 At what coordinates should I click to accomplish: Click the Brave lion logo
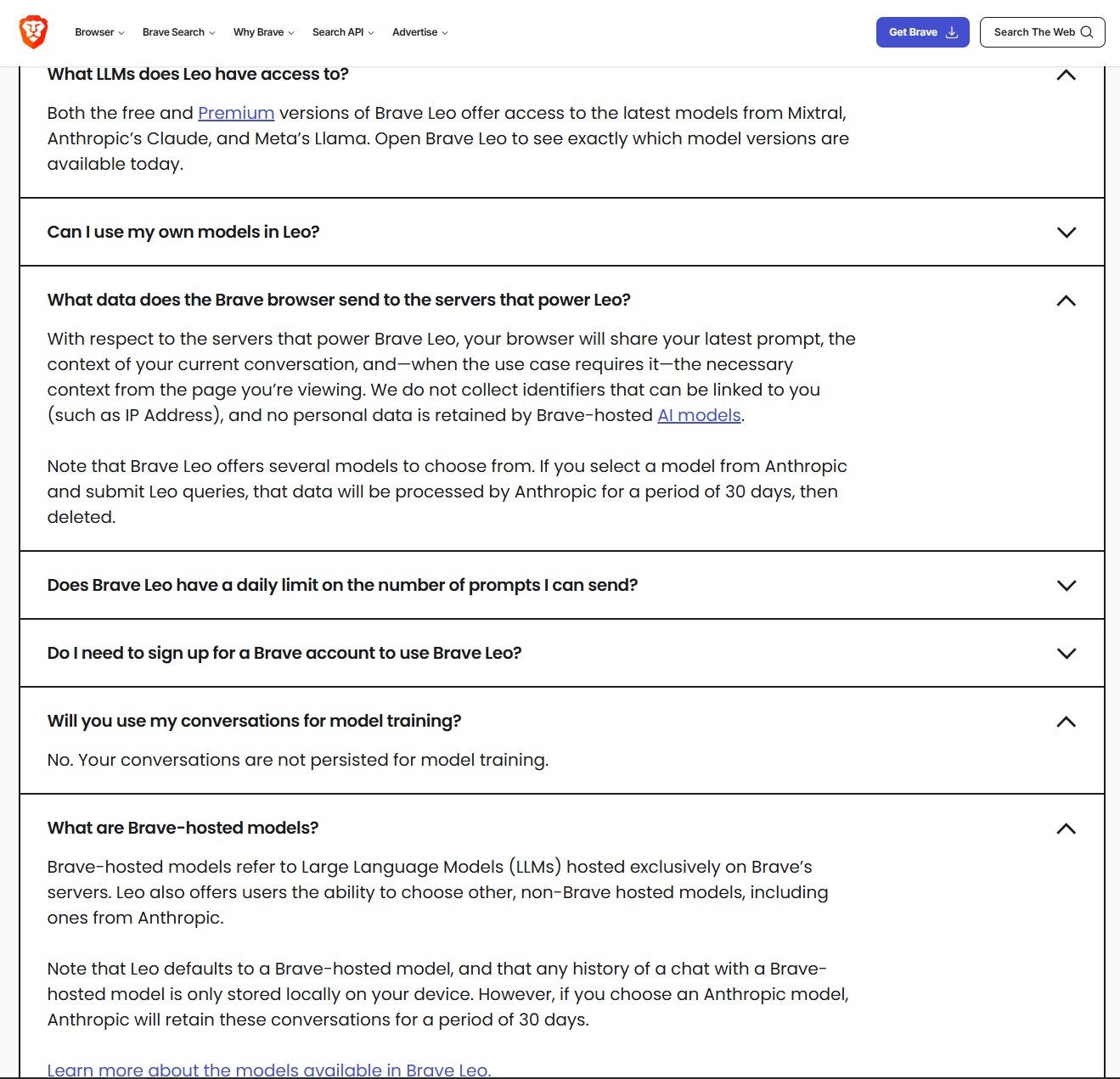coord(33,32)
